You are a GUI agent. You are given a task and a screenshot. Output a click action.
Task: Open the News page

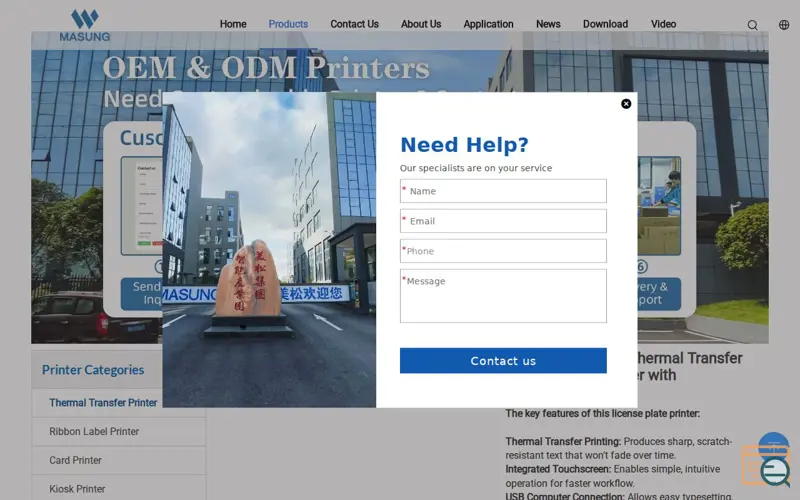(x=548, y=24)
